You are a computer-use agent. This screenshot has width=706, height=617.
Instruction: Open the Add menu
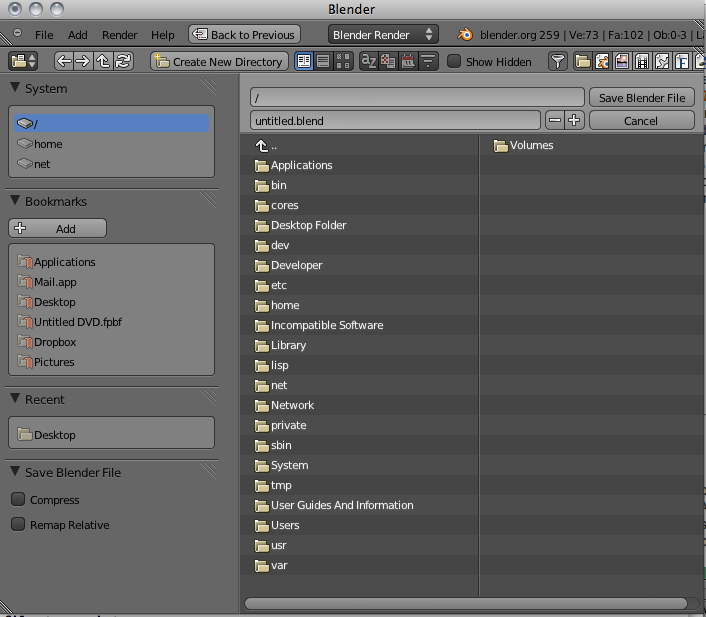click(x=77, y=35)
